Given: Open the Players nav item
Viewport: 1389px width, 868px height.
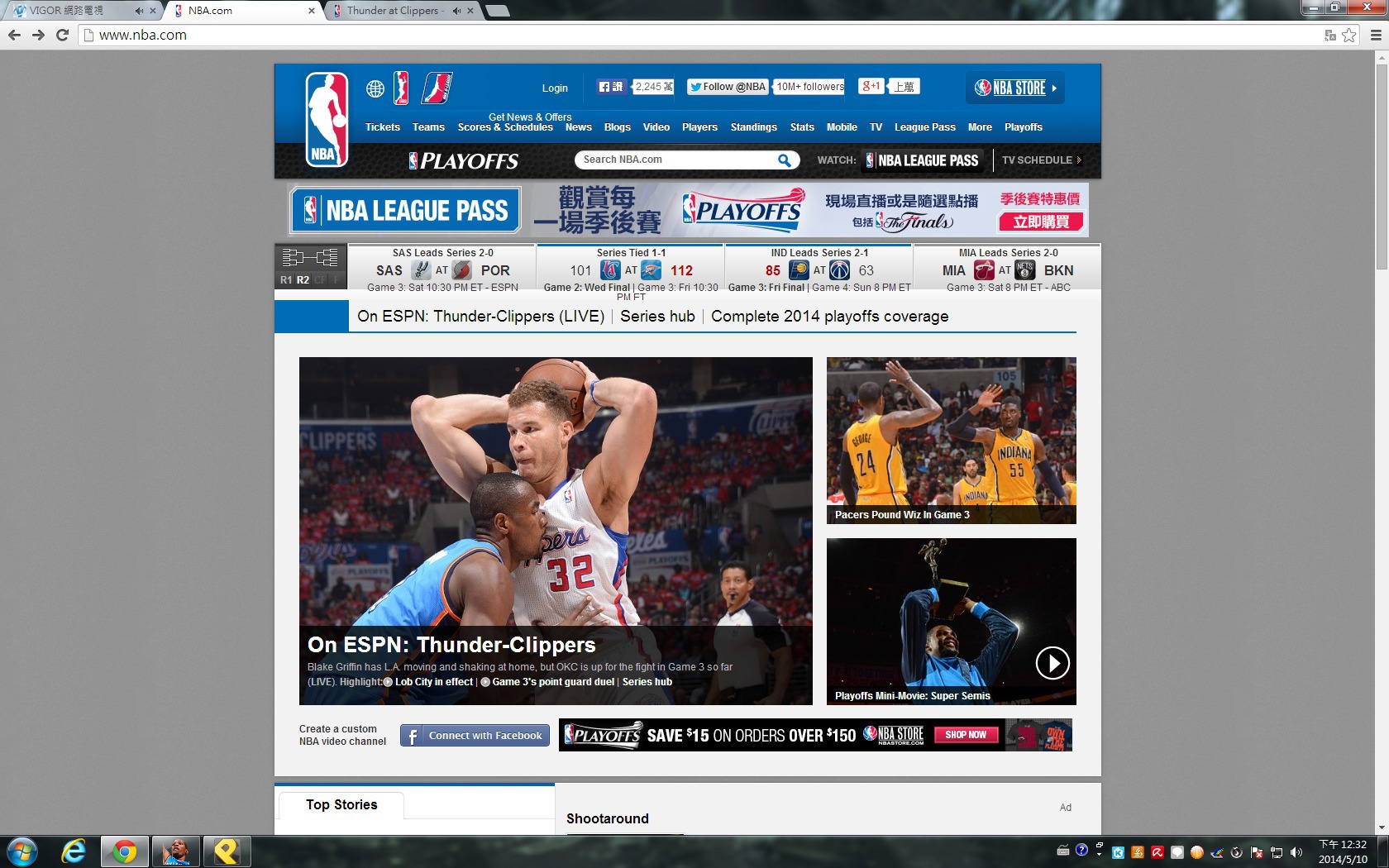Looking at the screenshot, I should 699,127.
